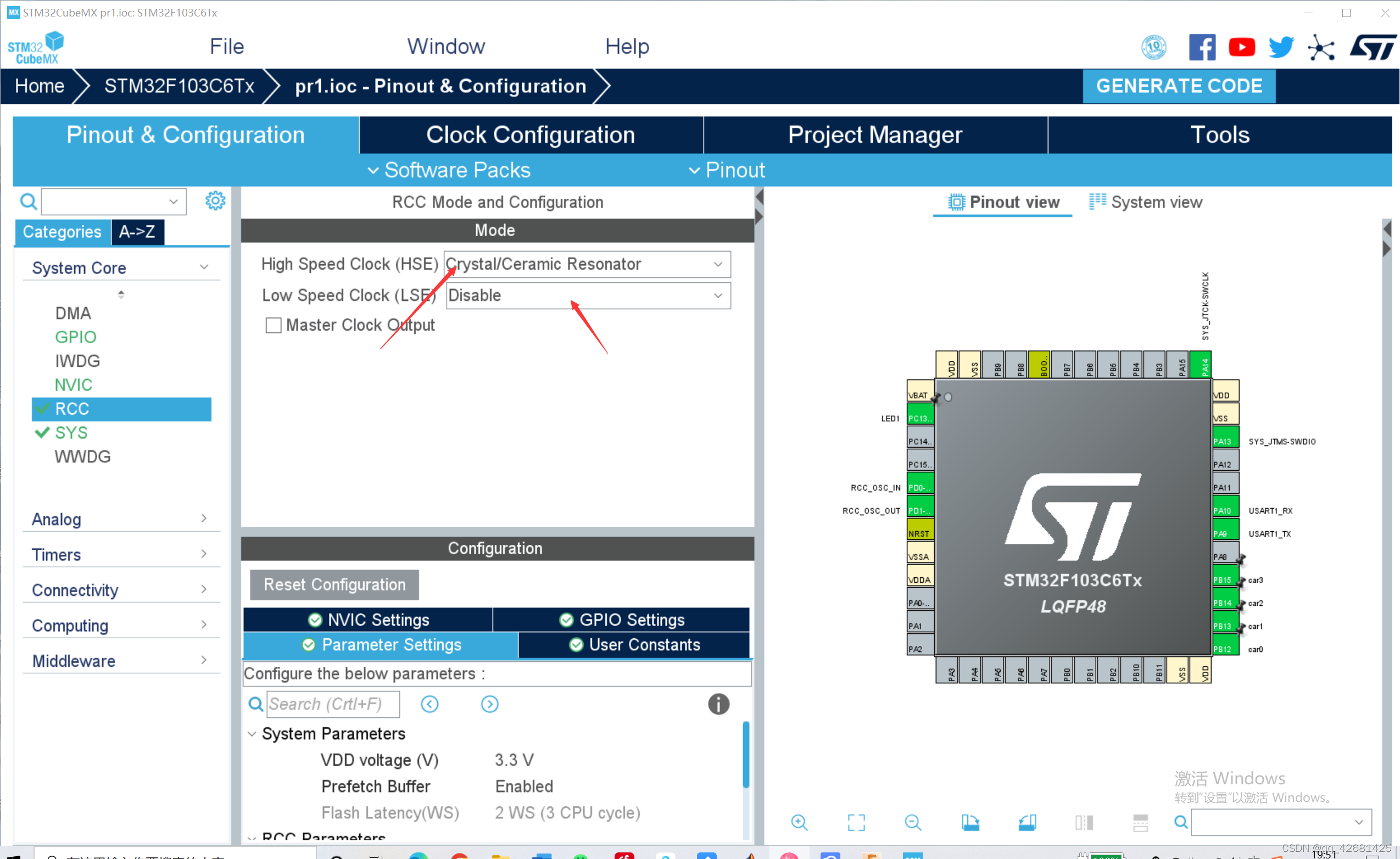Click the info icon in parameter search bar
Screen dimensions: 1400x859
[719, 703]
